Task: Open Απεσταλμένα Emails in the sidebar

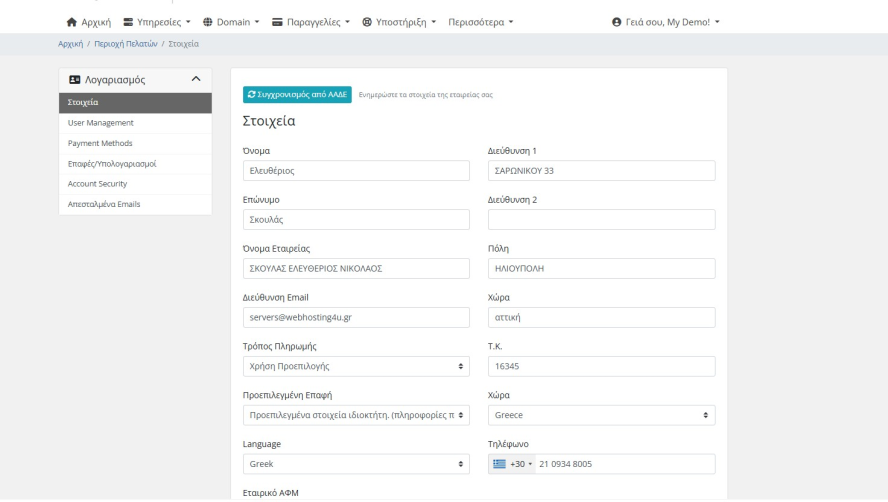Action: pyautogui.click(x=135, y=205)
